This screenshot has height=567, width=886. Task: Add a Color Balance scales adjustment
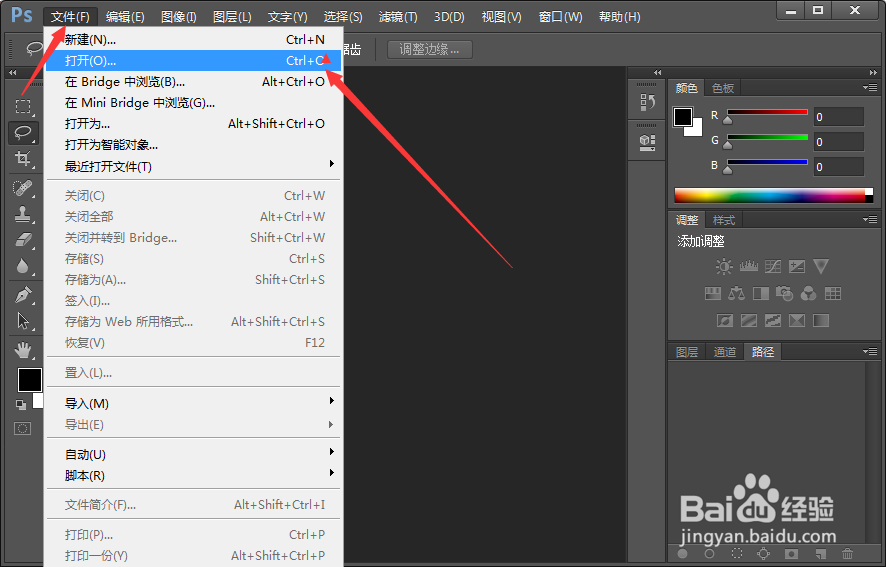click(737, 293)
